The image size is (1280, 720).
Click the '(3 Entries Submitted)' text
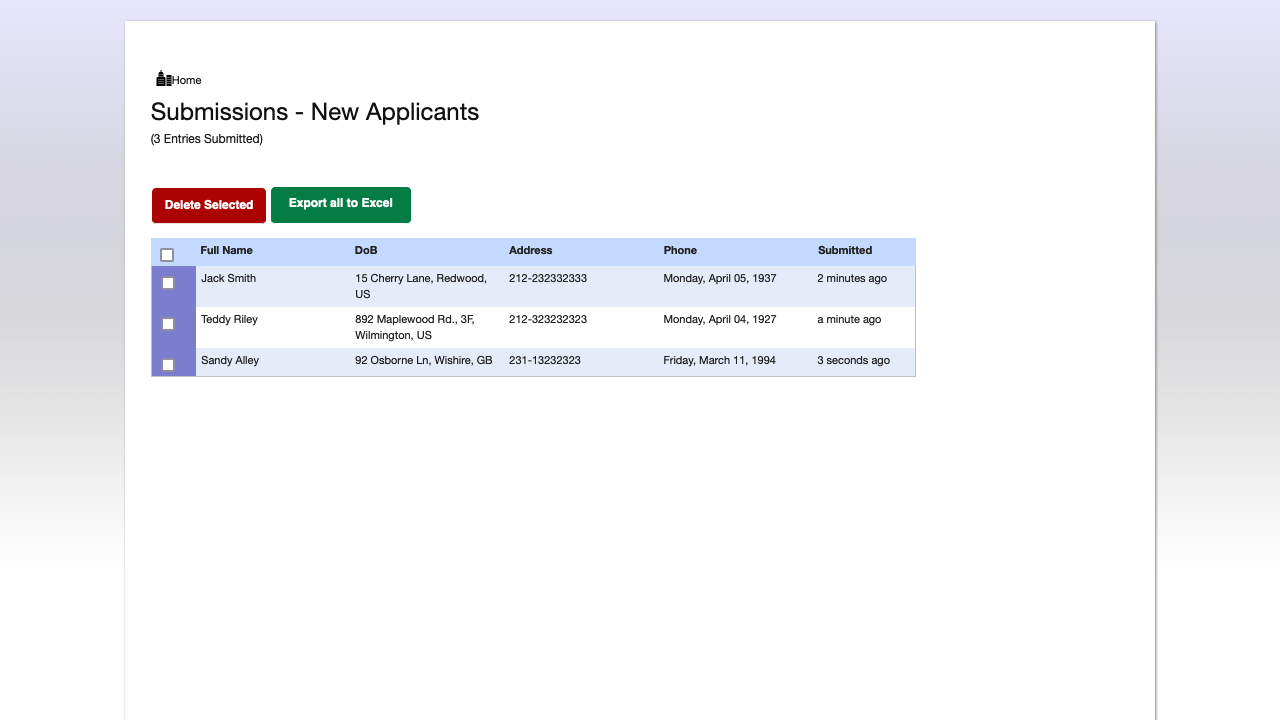206,139
